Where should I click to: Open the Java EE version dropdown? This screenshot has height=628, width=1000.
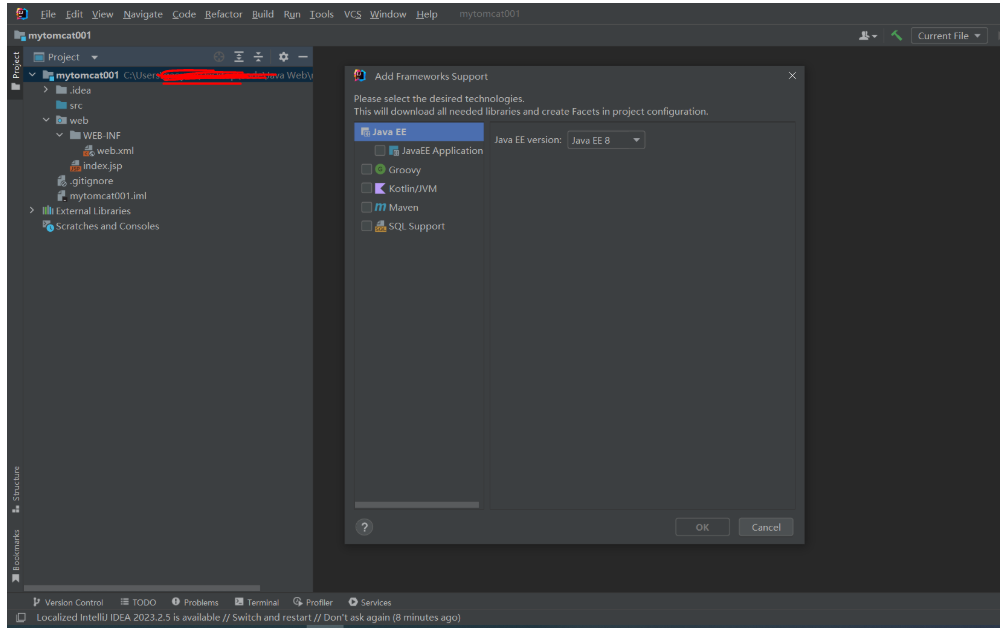(606, 140)
